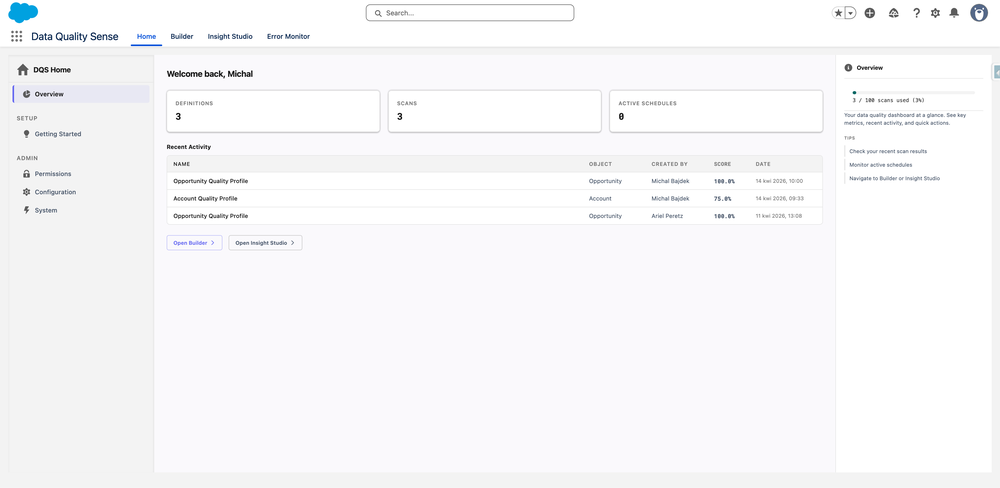The image size is (1000, 488).
Task: Click the Score column header
Action: [723, 164]
